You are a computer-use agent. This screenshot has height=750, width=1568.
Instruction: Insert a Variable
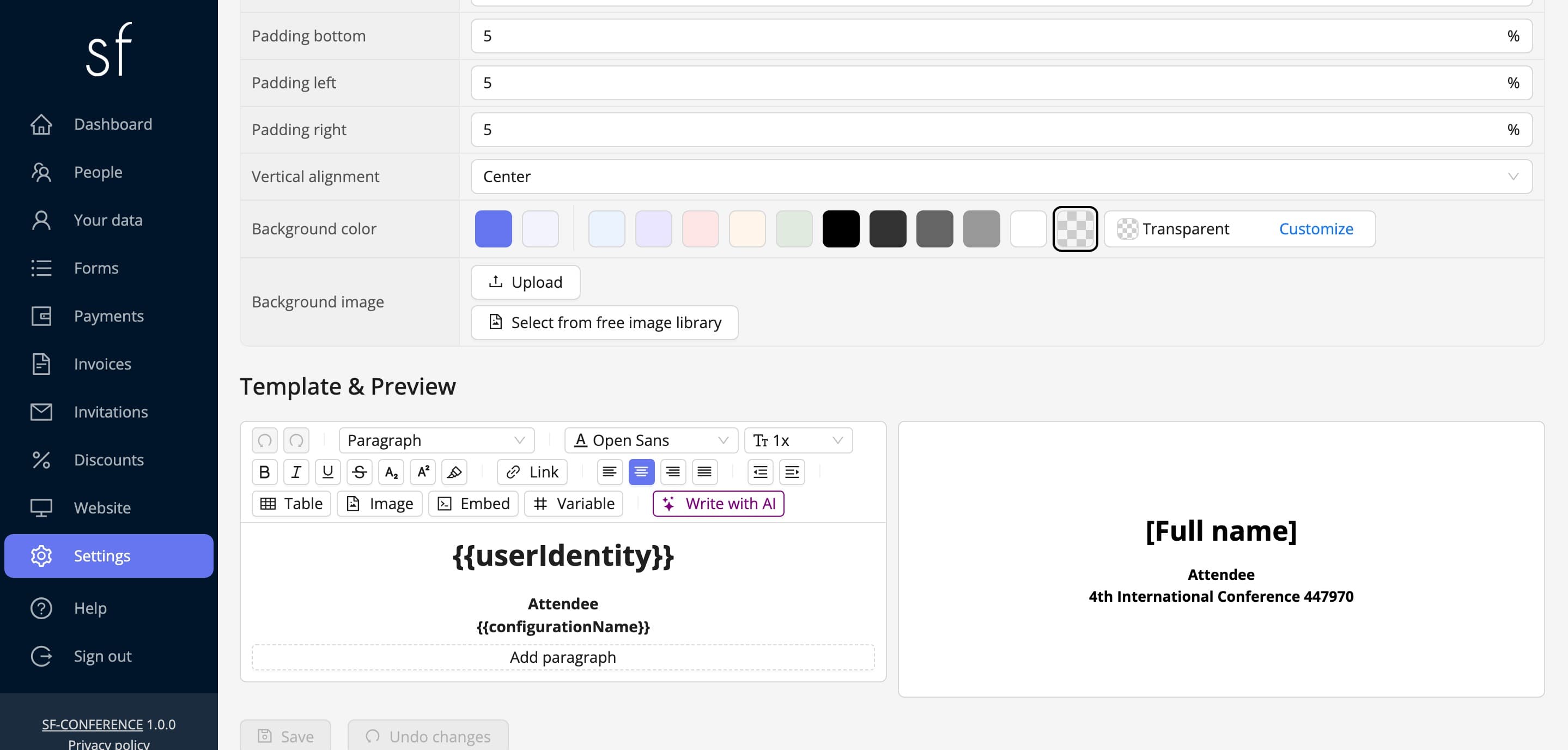click(574, 504)
